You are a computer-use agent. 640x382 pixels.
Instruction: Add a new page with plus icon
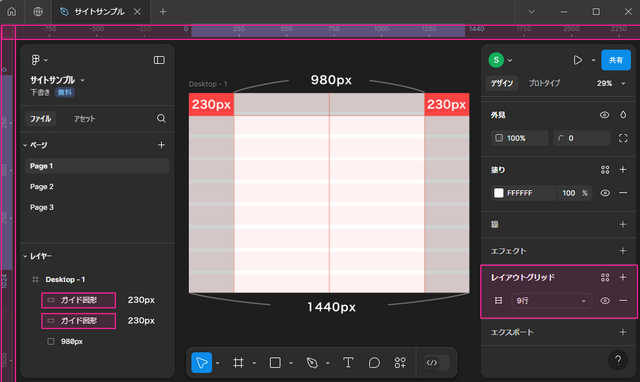tap(161, 145)
